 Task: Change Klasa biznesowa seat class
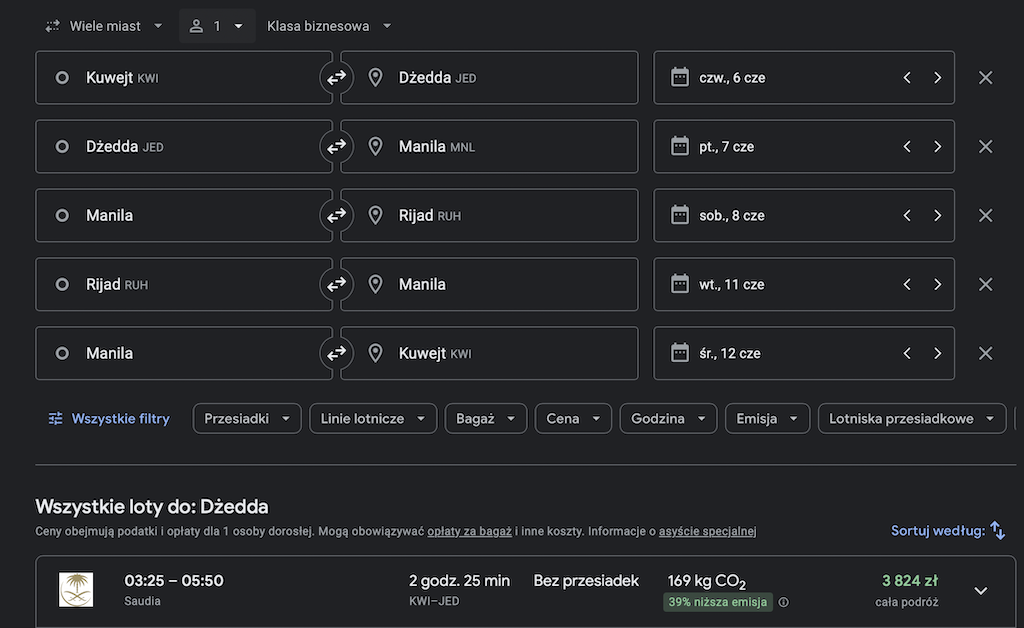point(328,26)
